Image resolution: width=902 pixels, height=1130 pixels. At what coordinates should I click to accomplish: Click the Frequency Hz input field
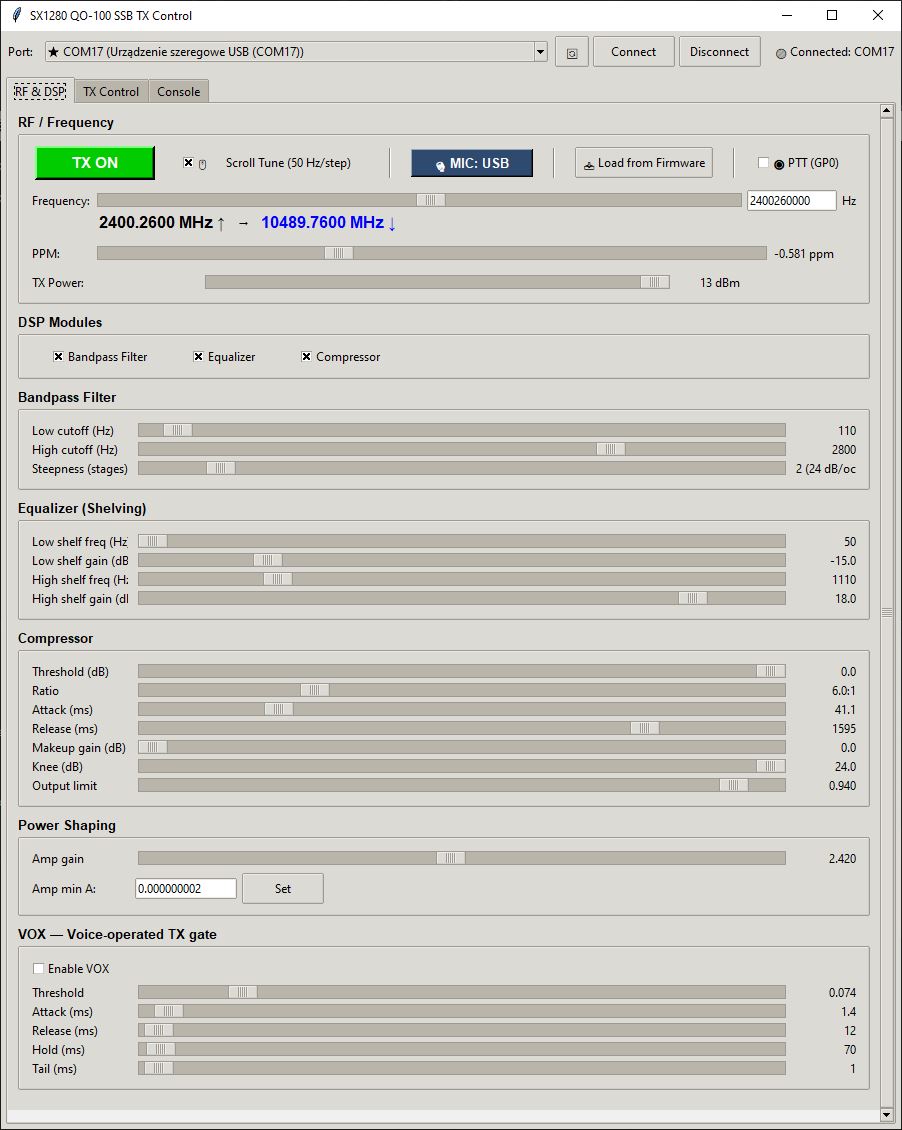[792, 201]
